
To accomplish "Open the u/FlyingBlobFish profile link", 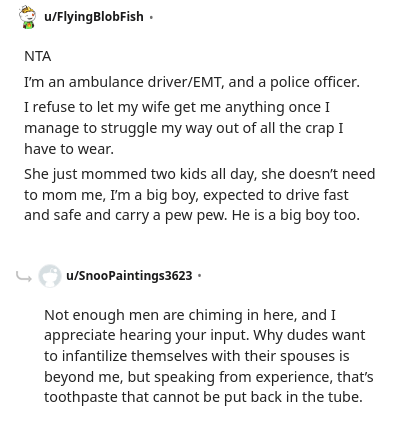I will 94,17.
